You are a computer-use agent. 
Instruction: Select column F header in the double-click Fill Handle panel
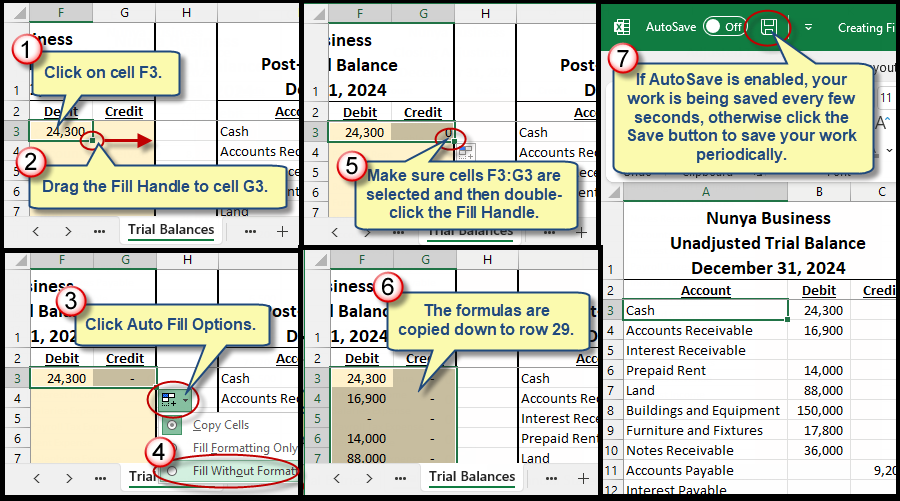coord(360,14)
